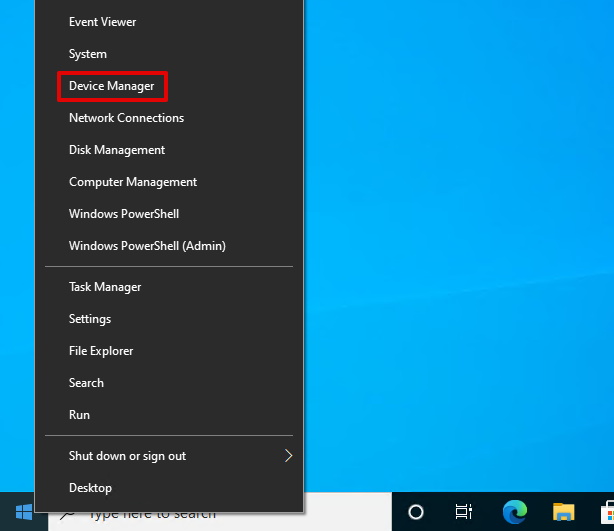Click the Windows Start button
Image resolution: width=614 pixels, height=531 pixels.
pyautogui.click(x=23, y=512)
